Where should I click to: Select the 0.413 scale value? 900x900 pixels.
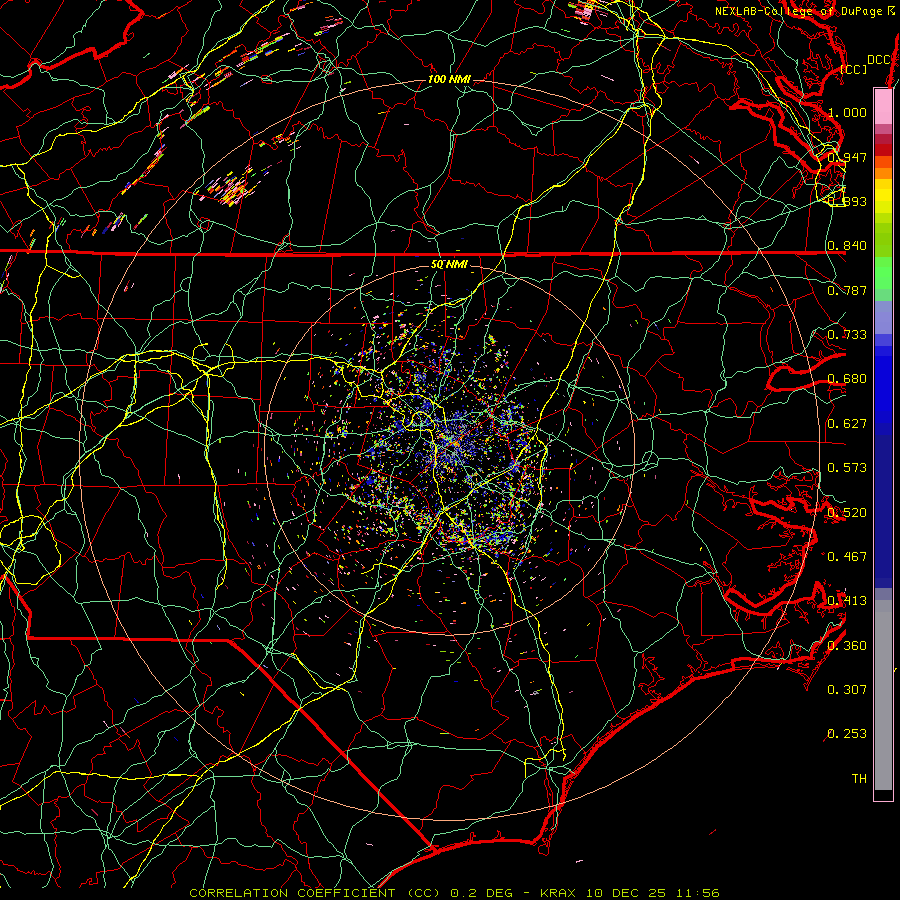(847, 601)
